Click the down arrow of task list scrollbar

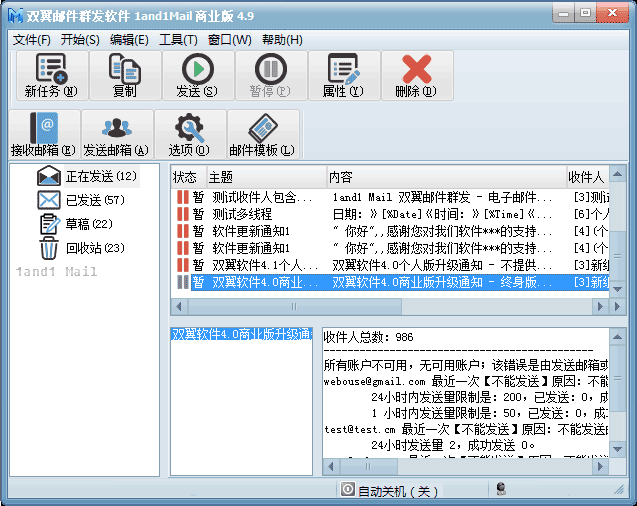(618, 289)
